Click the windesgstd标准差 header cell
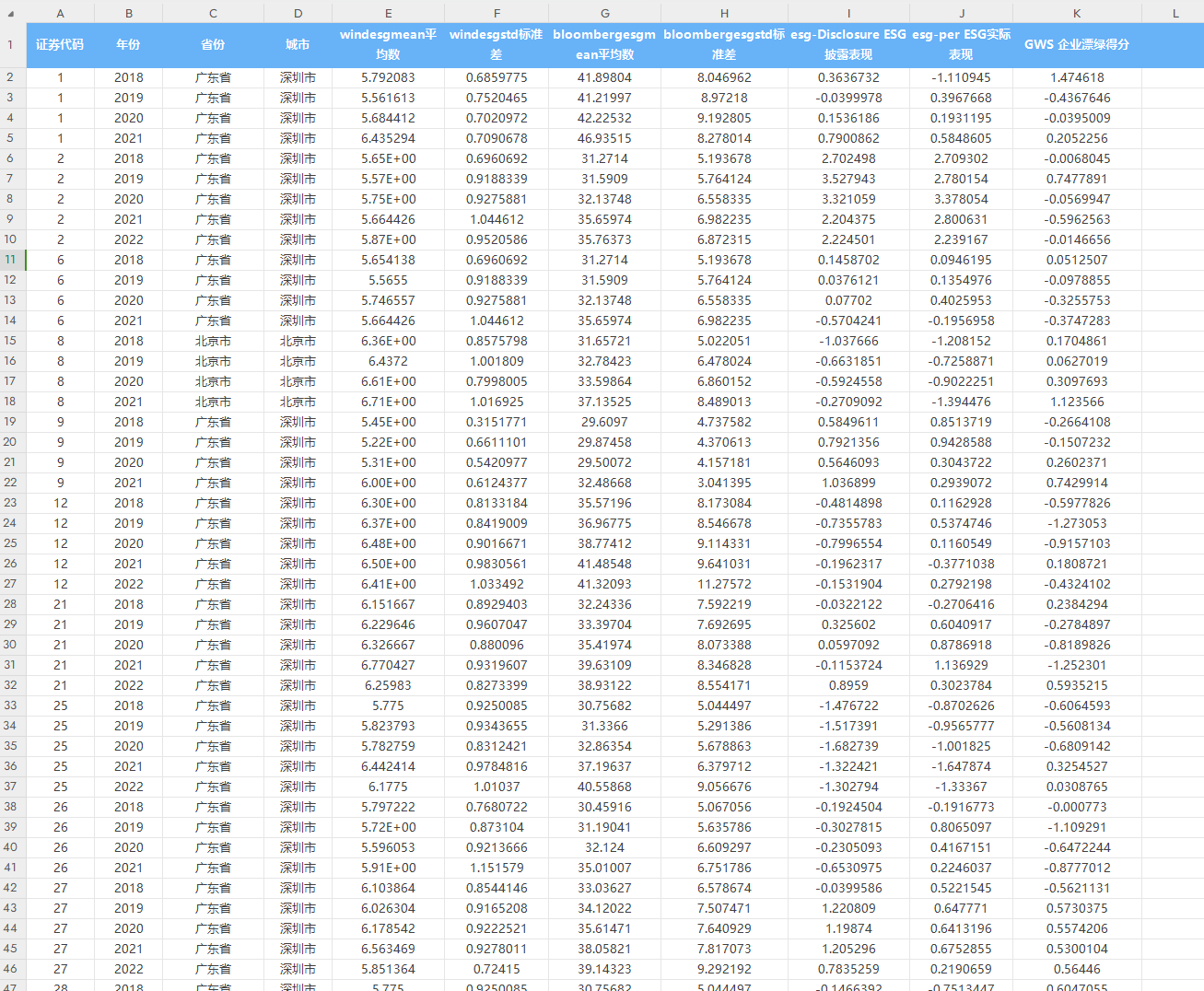Viewport: 1204px width, 991px height. (x=497, y=44)
